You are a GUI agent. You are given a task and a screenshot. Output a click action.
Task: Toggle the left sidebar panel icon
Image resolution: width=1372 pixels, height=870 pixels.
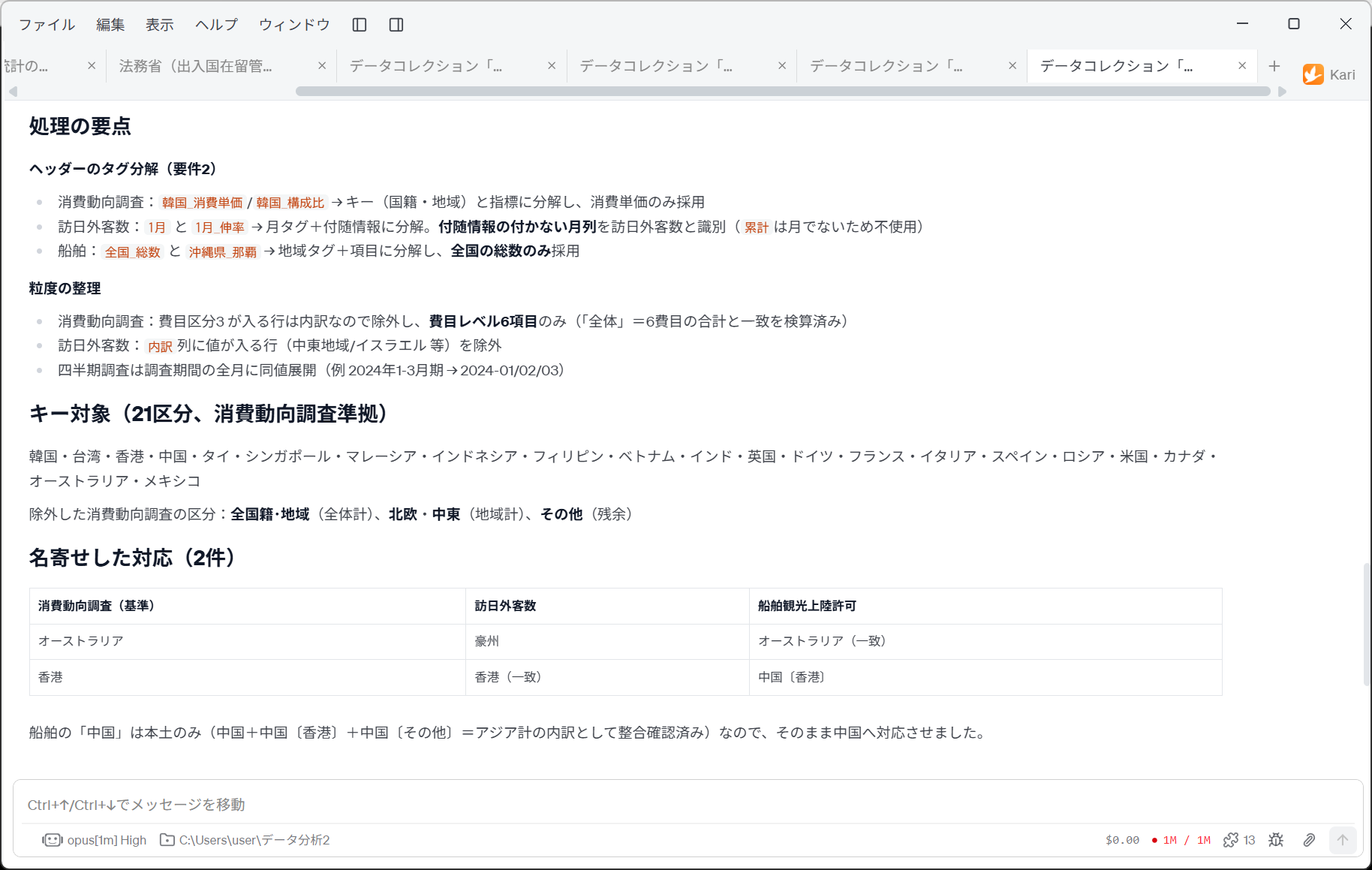(x=360, y=25)
